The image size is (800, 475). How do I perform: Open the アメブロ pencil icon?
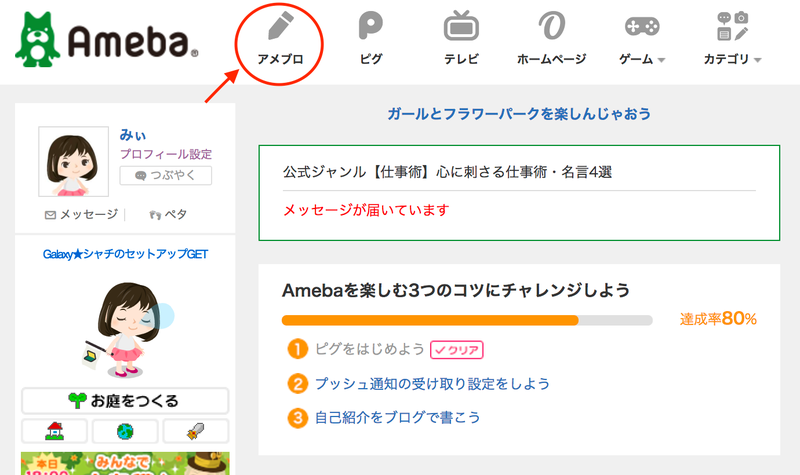281,26
